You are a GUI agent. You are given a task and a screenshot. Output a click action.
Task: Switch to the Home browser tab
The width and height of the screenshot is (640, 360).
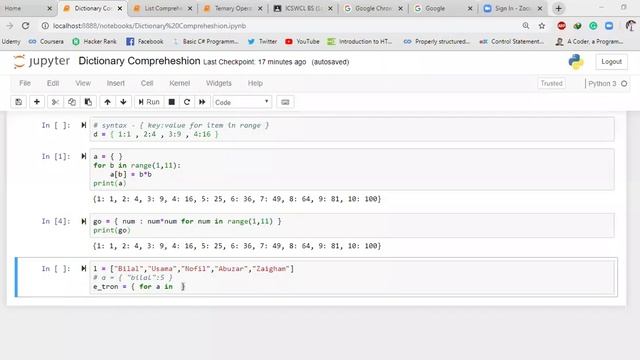[27, 8]
